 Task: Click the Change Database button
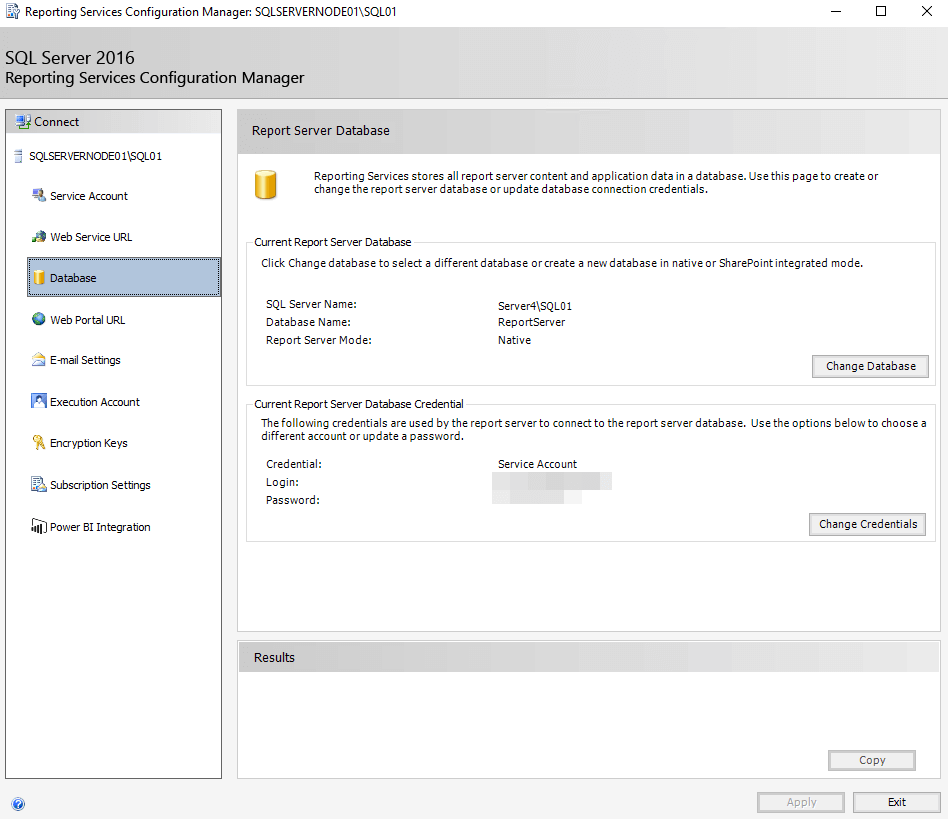point(870,366)
